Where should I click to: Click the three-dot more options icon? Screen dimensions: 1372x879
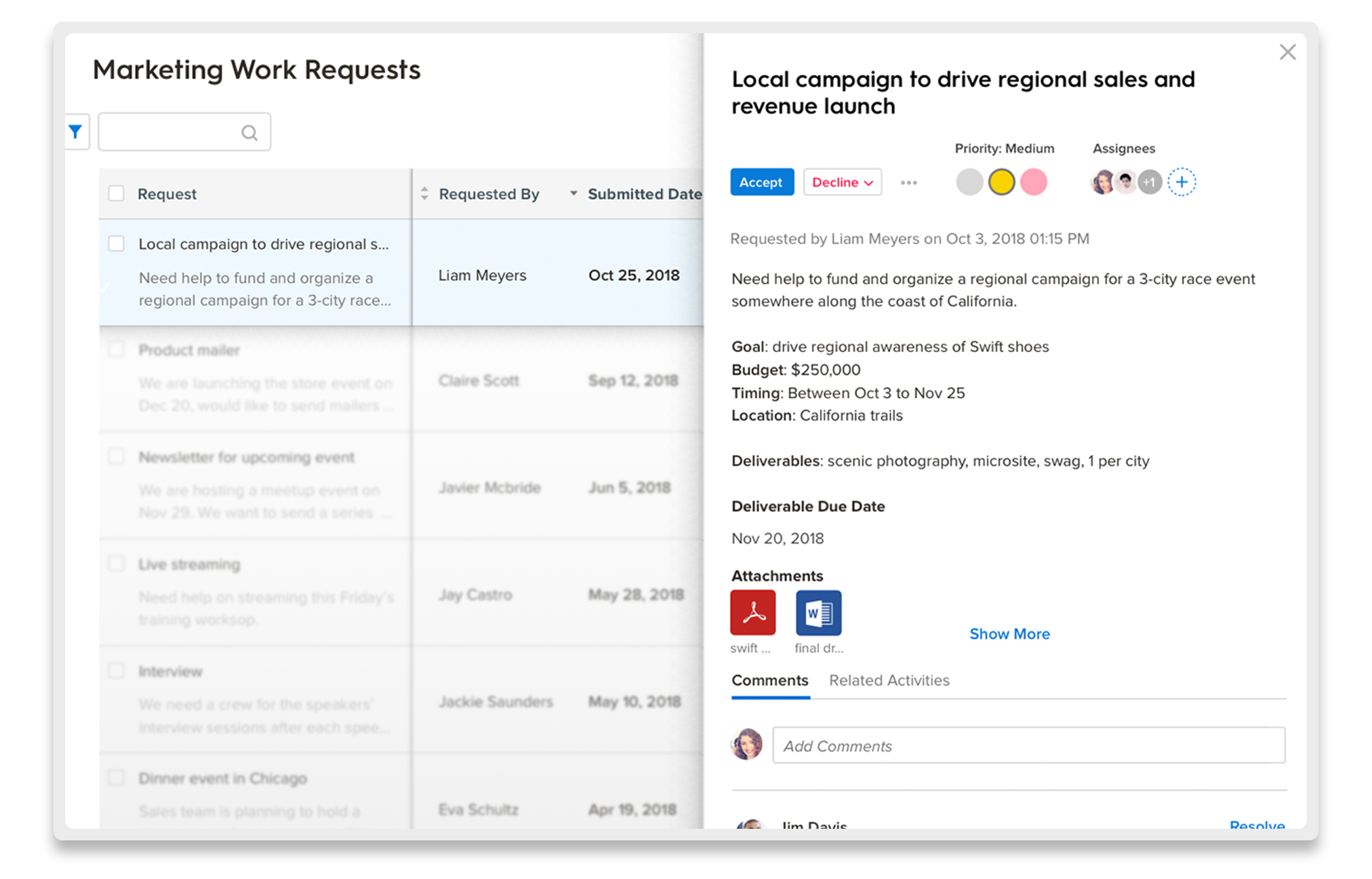(909, 181)
